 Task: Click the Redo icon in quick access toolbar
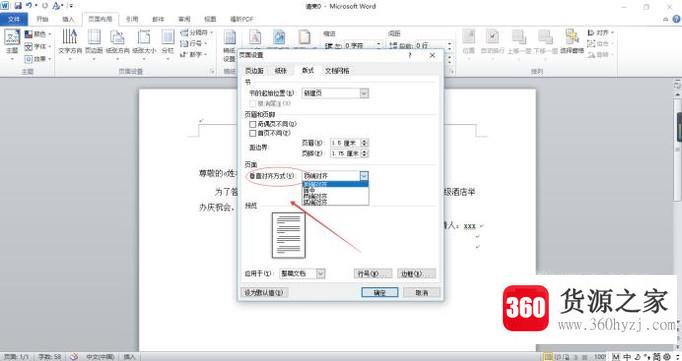coord(45,6)
